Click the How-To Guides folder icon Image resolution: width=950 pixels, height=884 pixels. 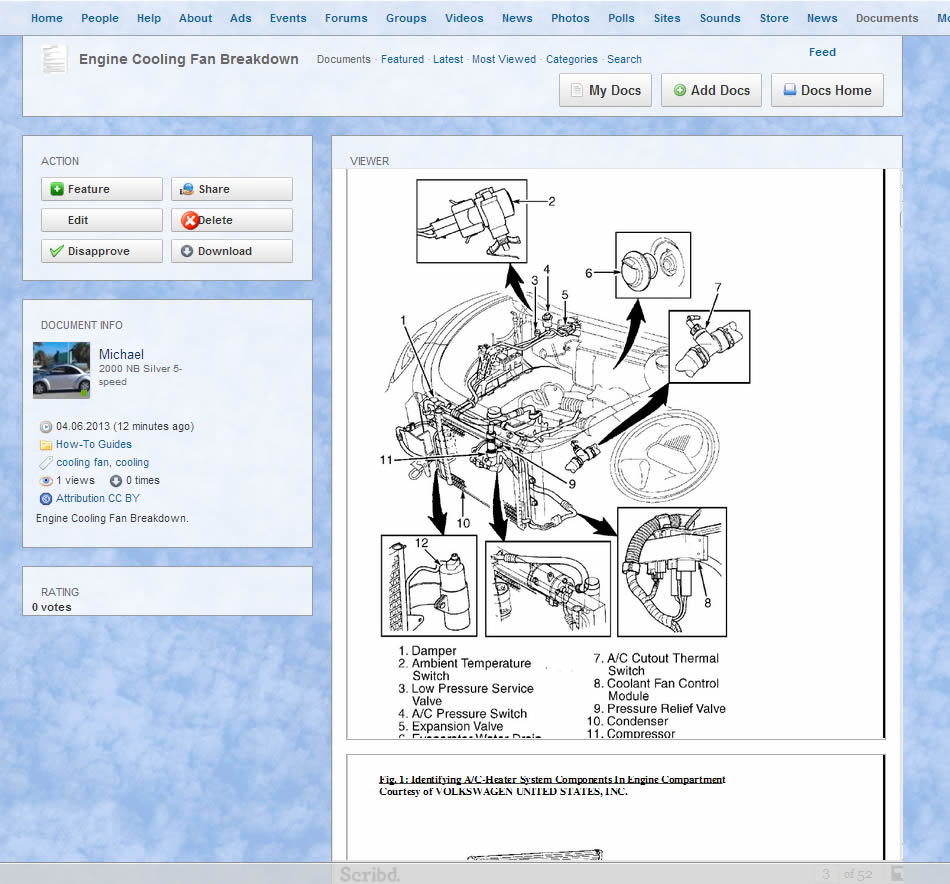(x=46, y=444)
